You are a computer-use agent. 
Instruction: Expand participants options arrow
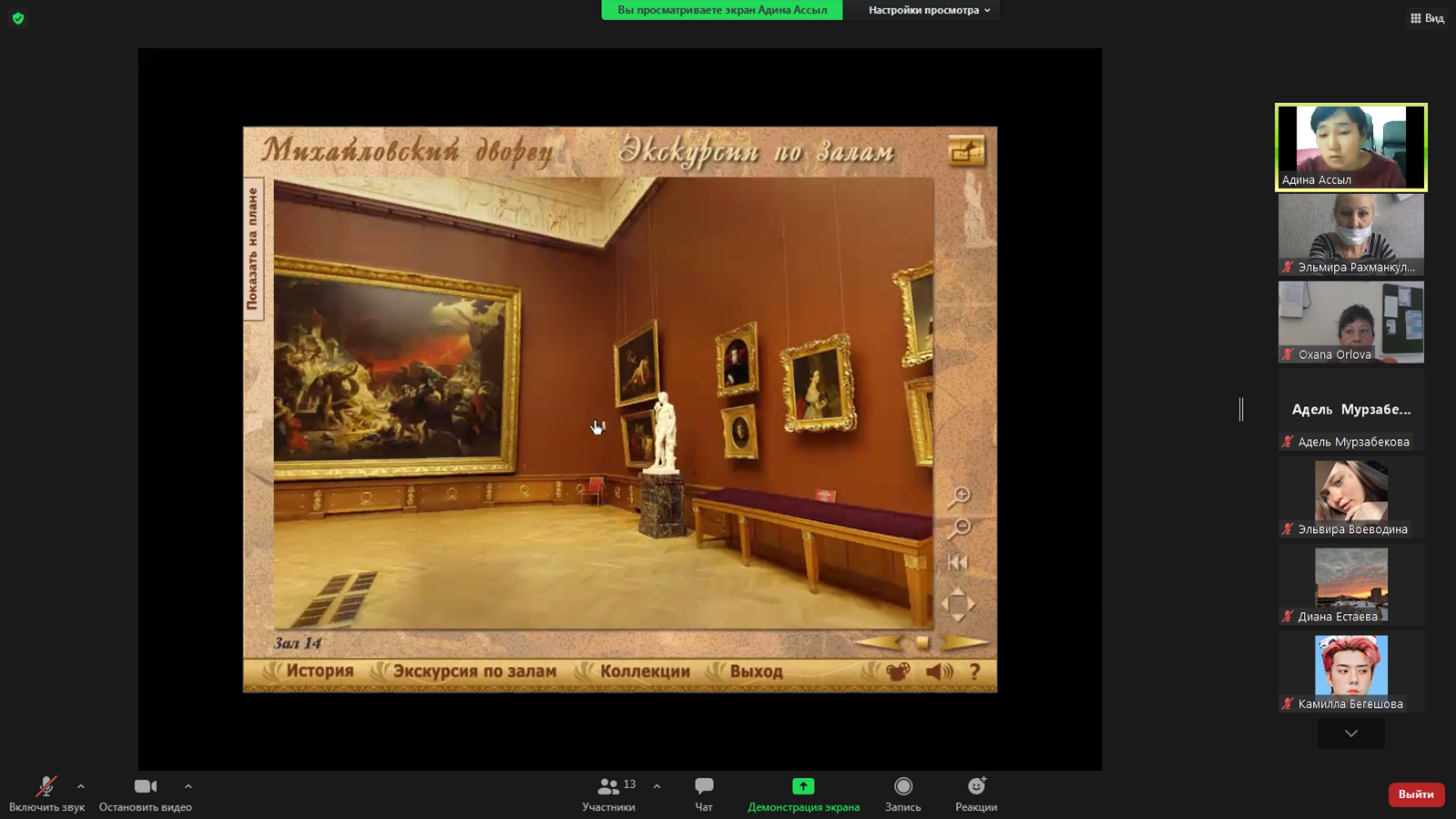(x=657, y=786)
